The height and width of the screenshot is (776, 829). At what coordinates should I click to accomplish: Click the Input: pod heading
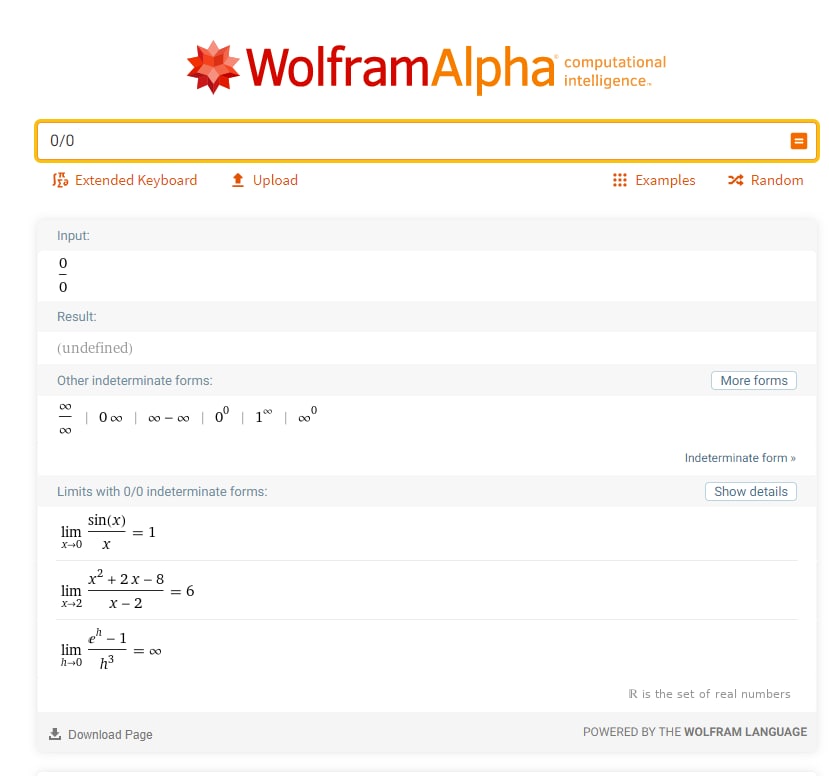tap(73, 236)
